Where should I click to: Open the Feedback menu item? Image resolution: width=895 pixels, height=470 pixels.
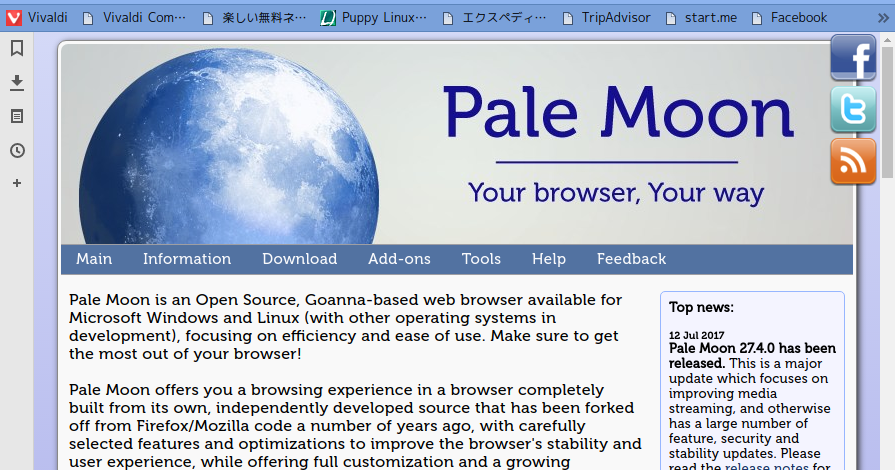pos(631,259)
